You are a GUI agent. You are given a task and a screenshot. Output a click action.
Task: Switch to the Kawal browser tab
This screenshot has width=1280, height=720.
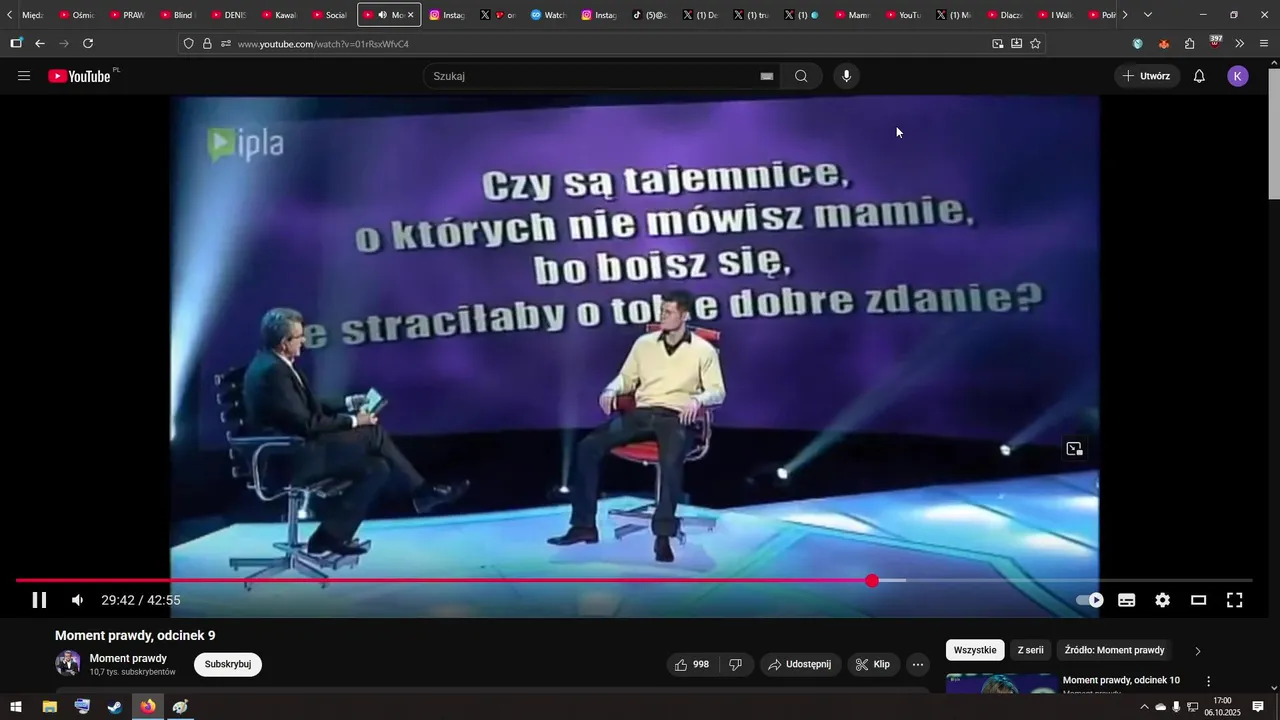tap(279, 15)
